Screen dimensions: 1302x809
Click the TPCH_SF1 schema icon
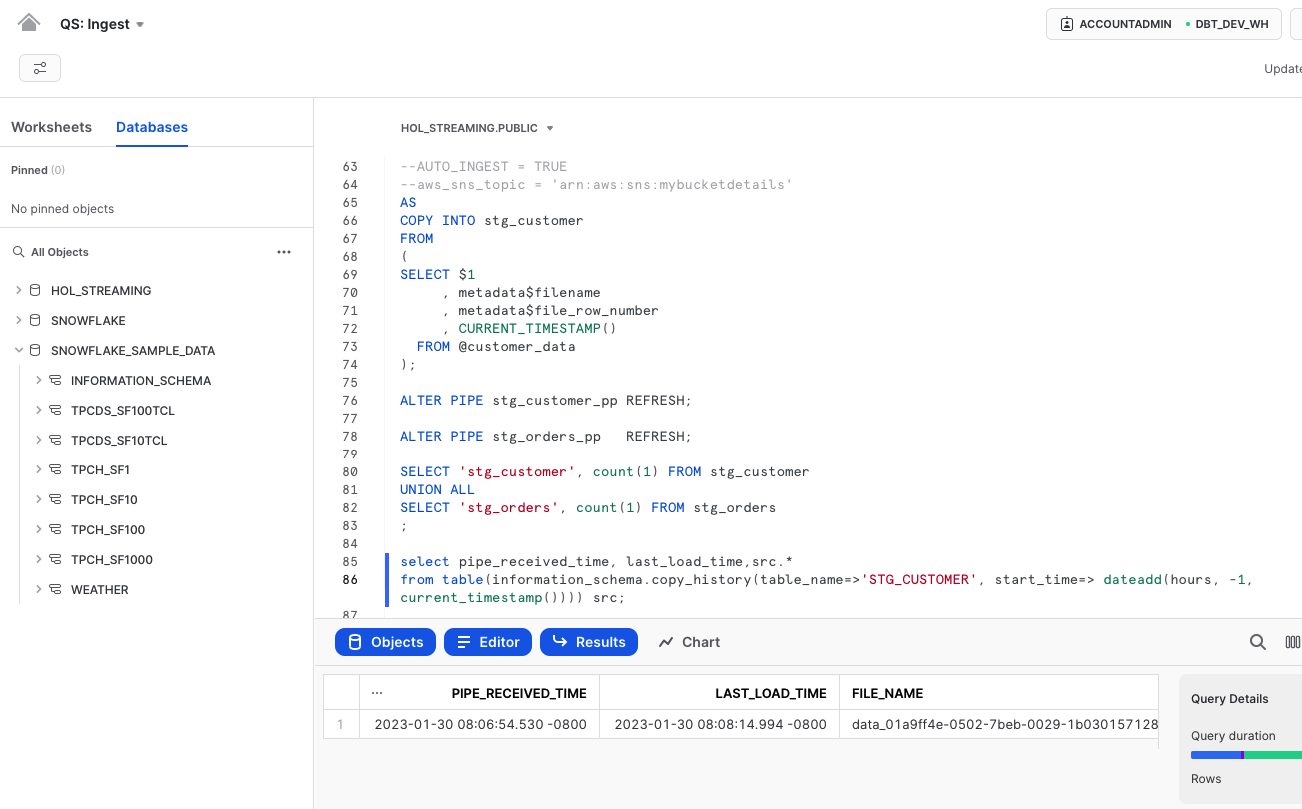pyautogui.click(x=55, y=470)
